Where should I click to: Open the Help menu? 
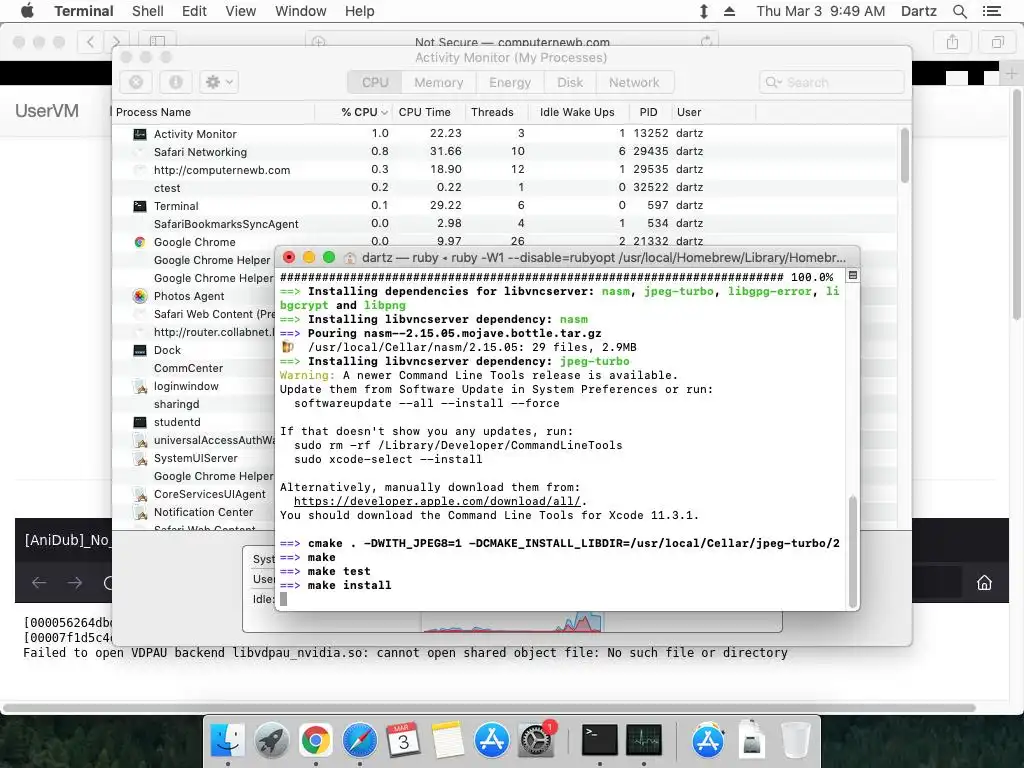click(360, 11)
